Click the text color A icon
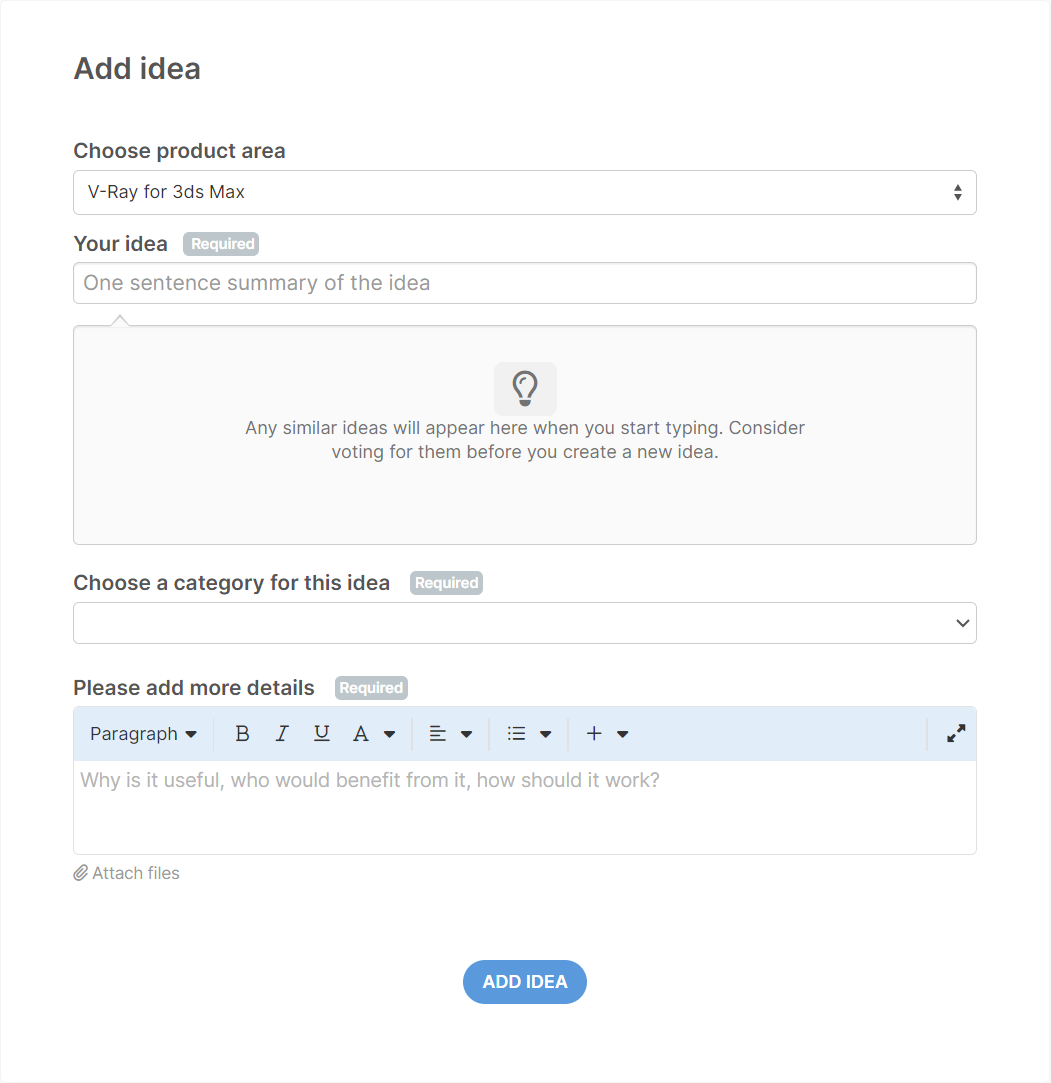 pyautogui.click(x=361, y=734)
